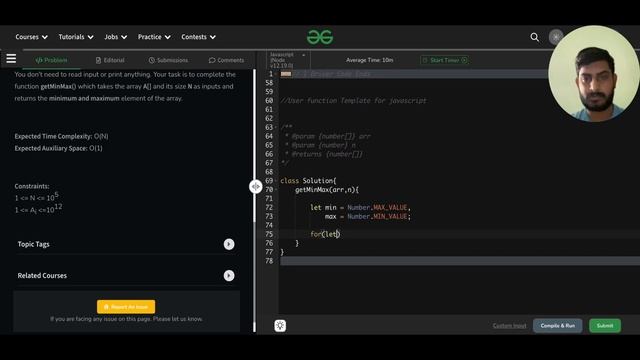Open the Jobs dropdown menu

point(116,37)
